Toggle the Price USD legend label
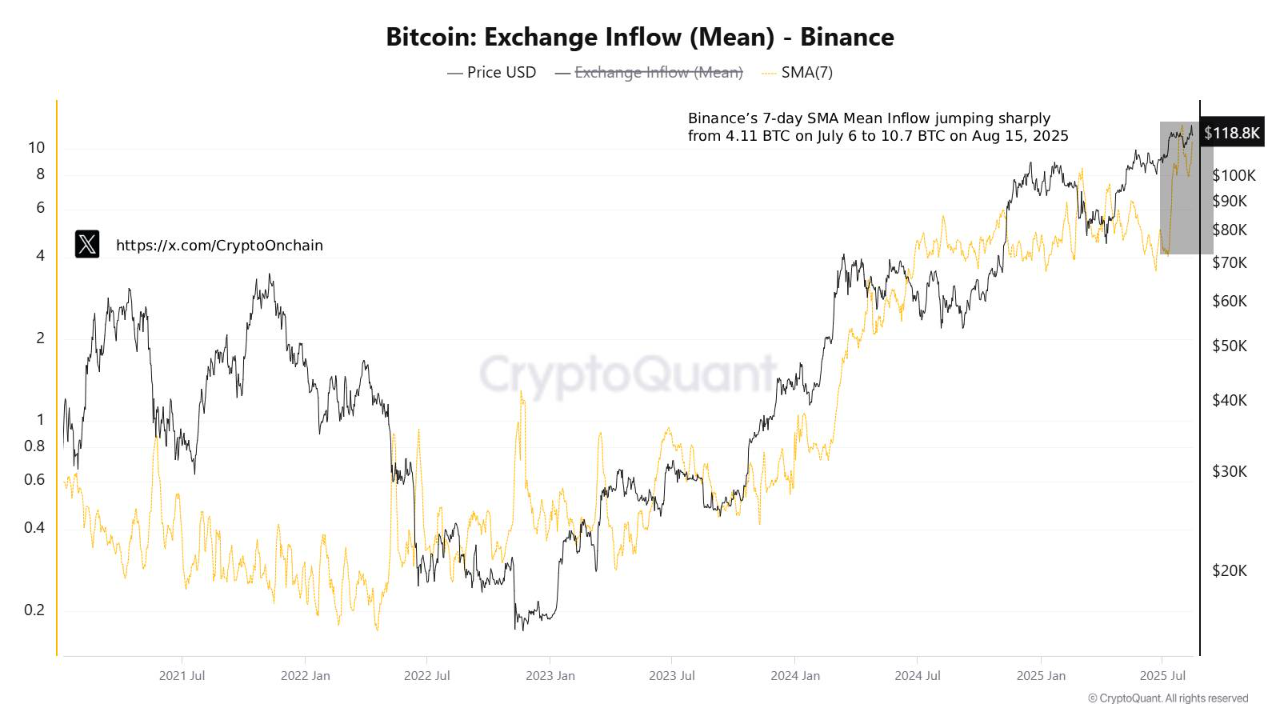 coord(501,72)
